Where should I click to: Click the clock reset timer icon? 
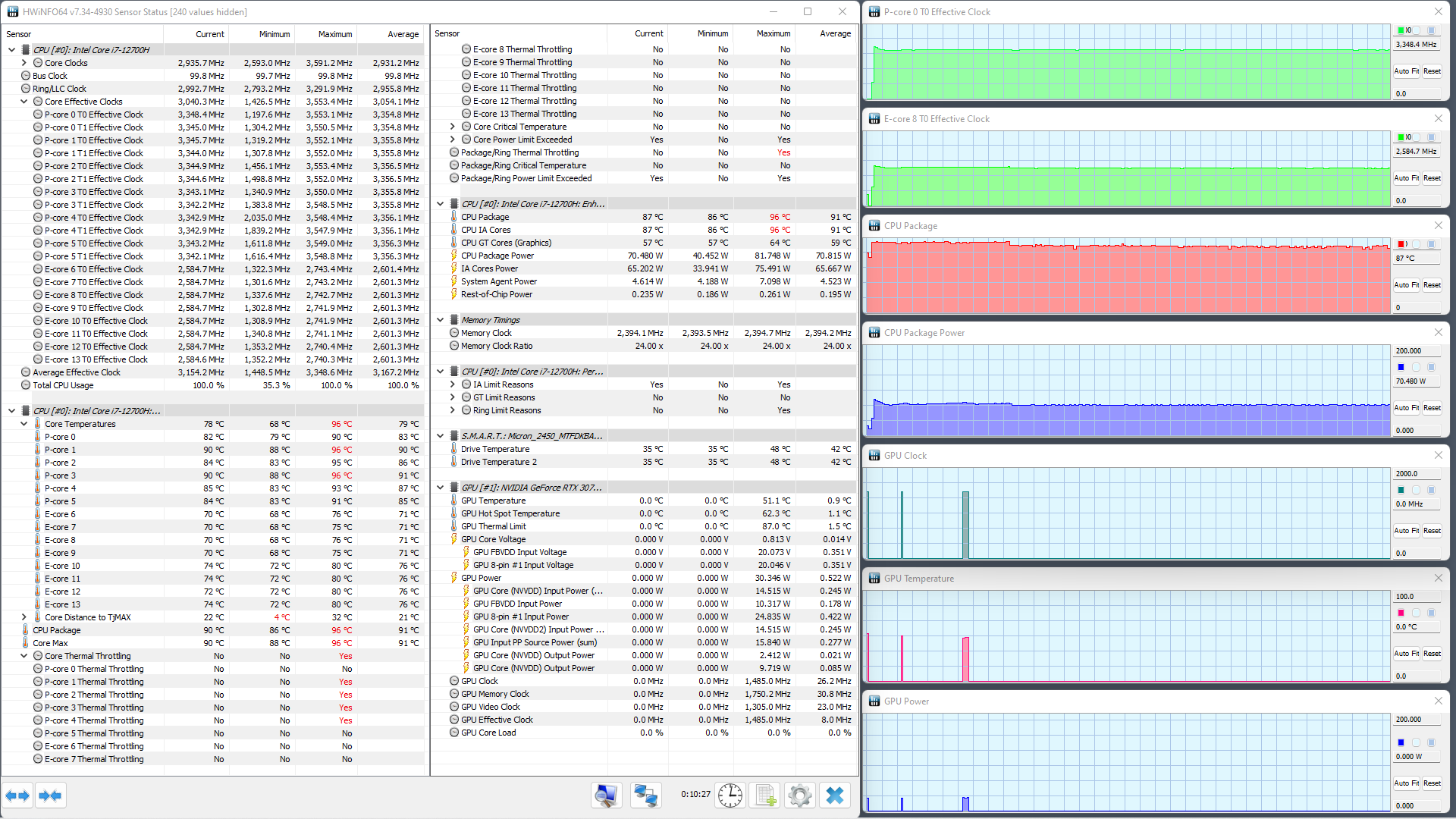pos(730,795)
